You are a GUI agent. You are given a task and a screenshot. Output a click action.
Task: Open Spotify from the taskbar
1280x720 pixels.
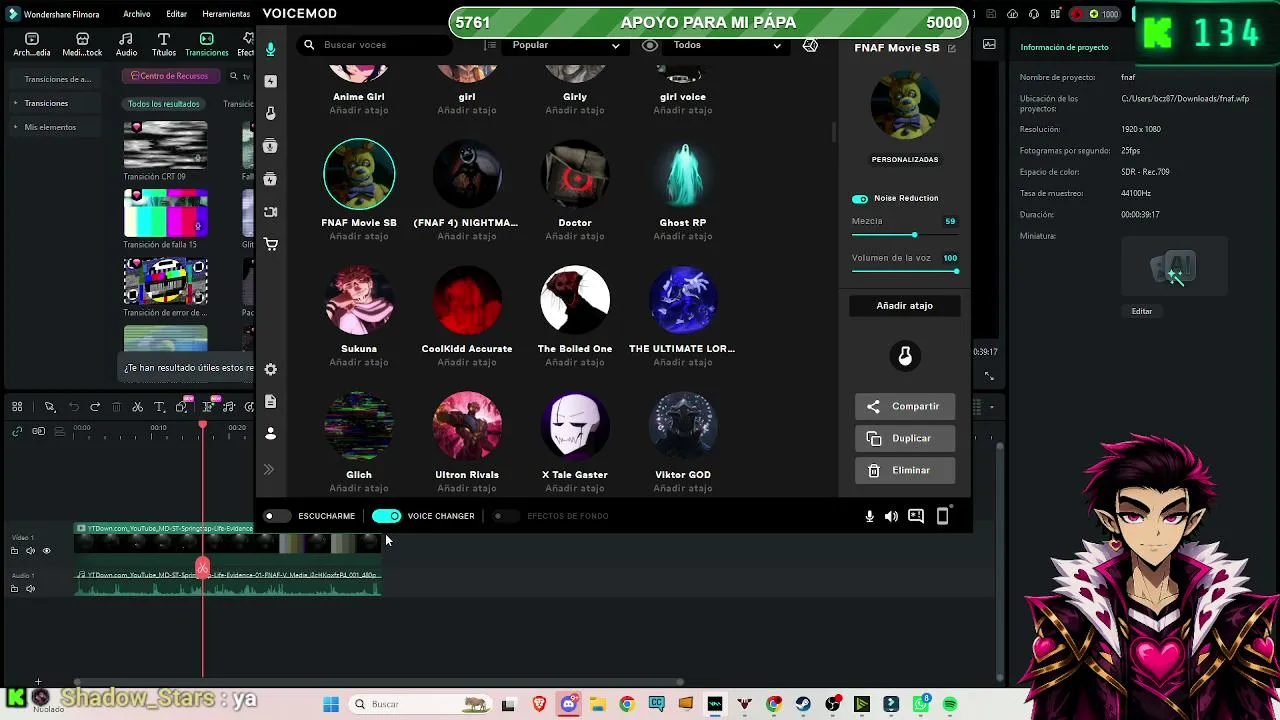[950, 704]
